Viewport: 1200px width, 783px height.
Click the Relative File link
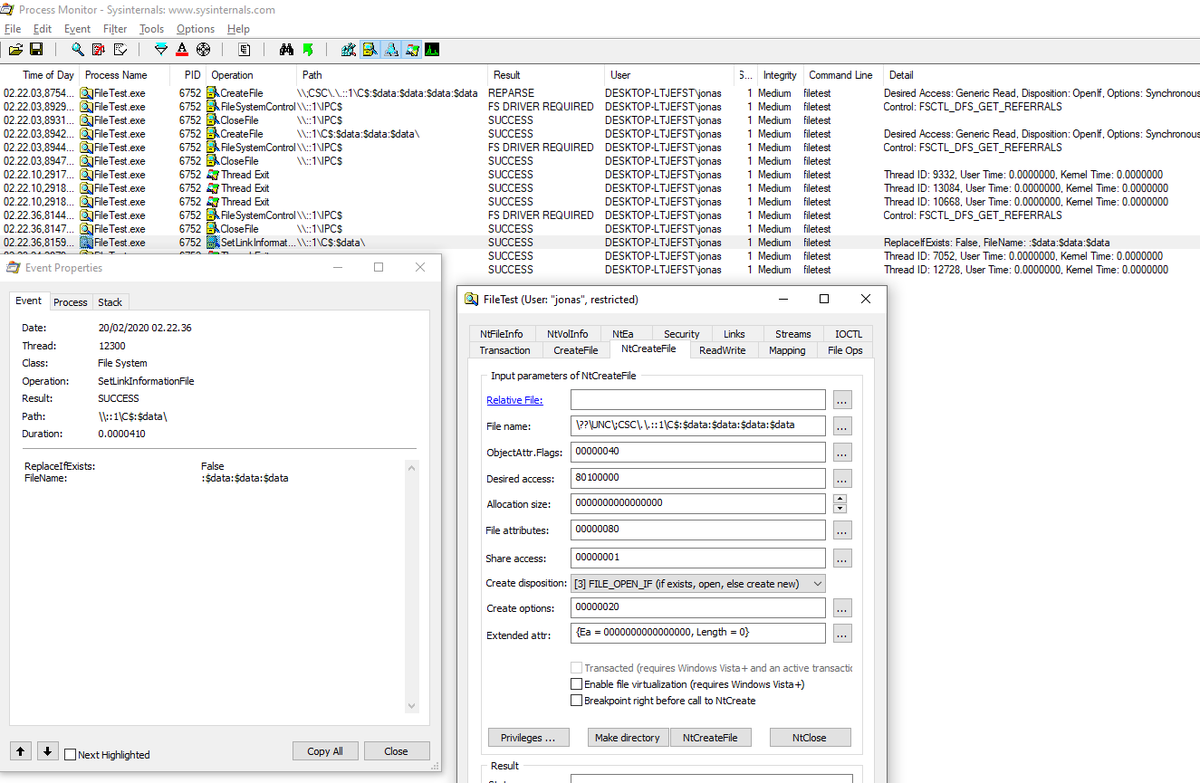tap(514, 400)
